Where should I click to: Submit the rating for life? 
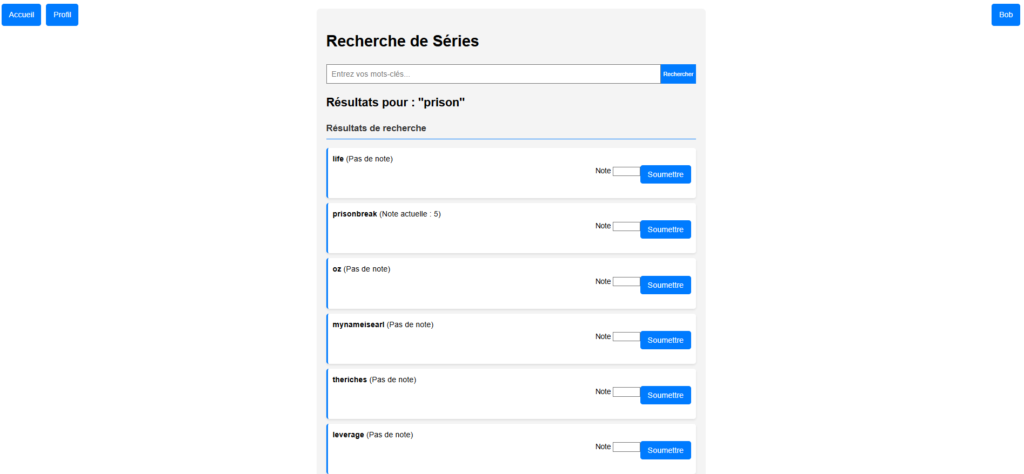coord(665,174)
